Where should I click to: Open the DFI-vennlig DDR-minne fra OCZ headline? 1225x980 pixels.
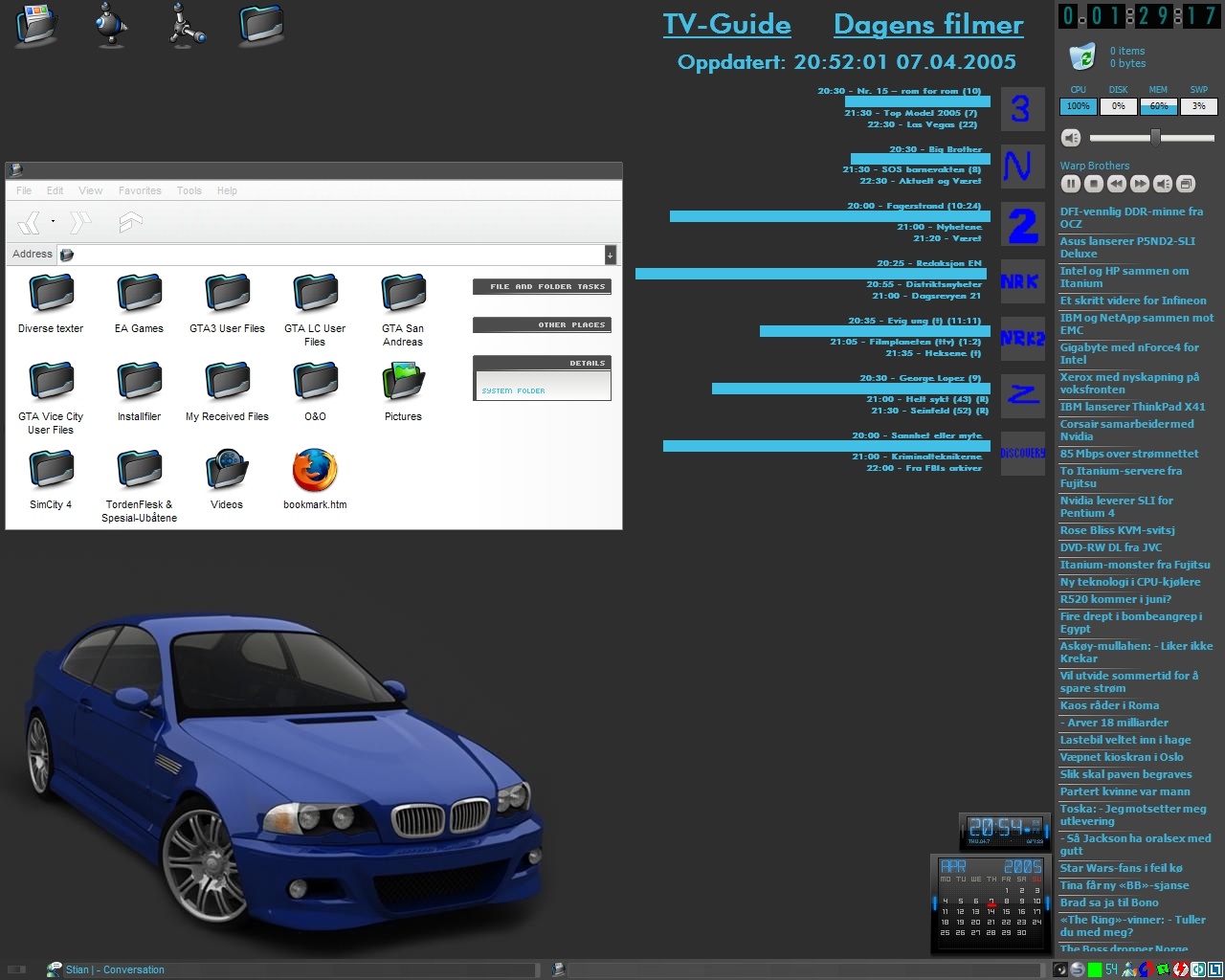point(1131,217)
